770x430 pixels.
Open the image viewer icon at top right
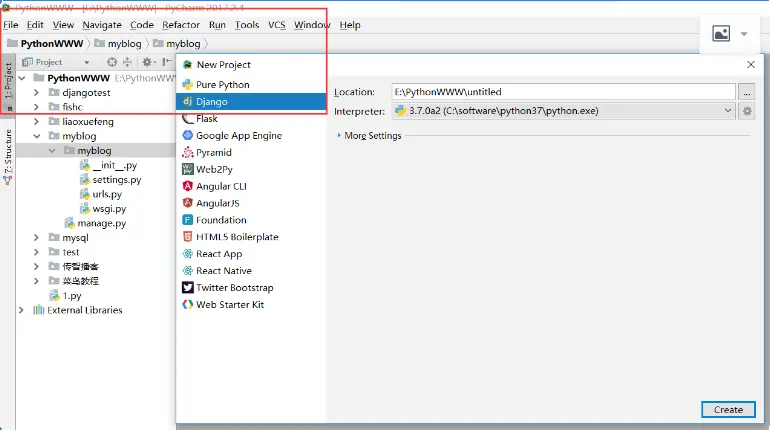721,34
